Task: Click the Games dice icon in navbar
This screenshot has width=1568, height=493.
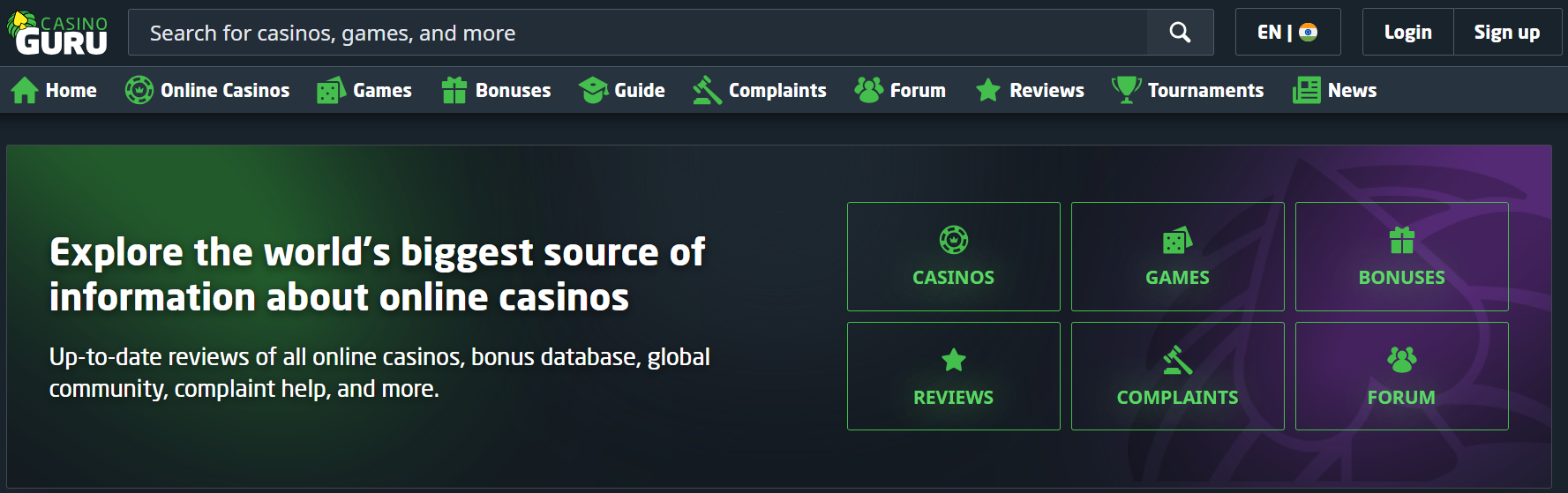Action: coord(331,90)
